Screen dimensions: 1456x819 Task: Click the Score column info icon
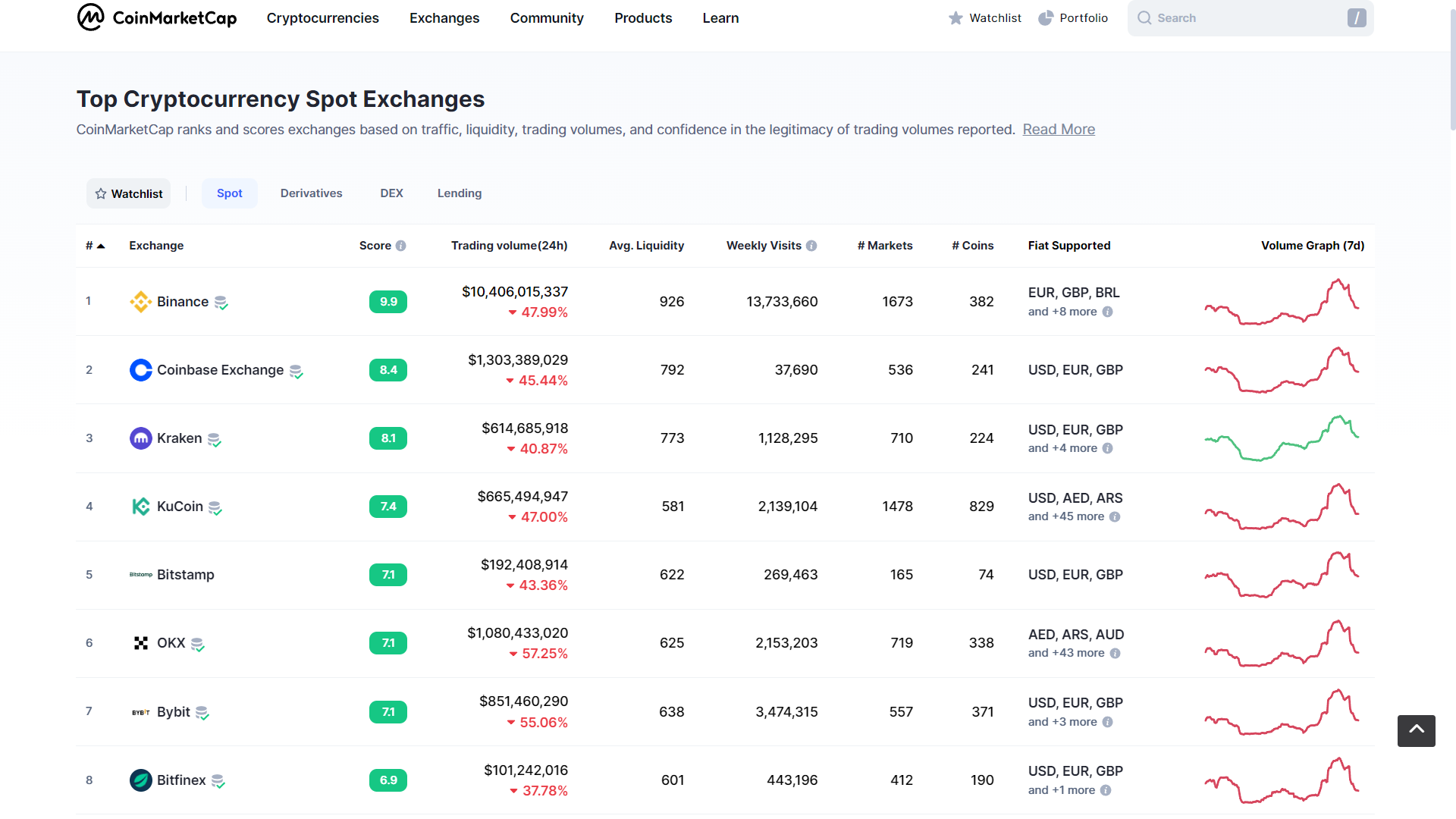pos(401,246)
